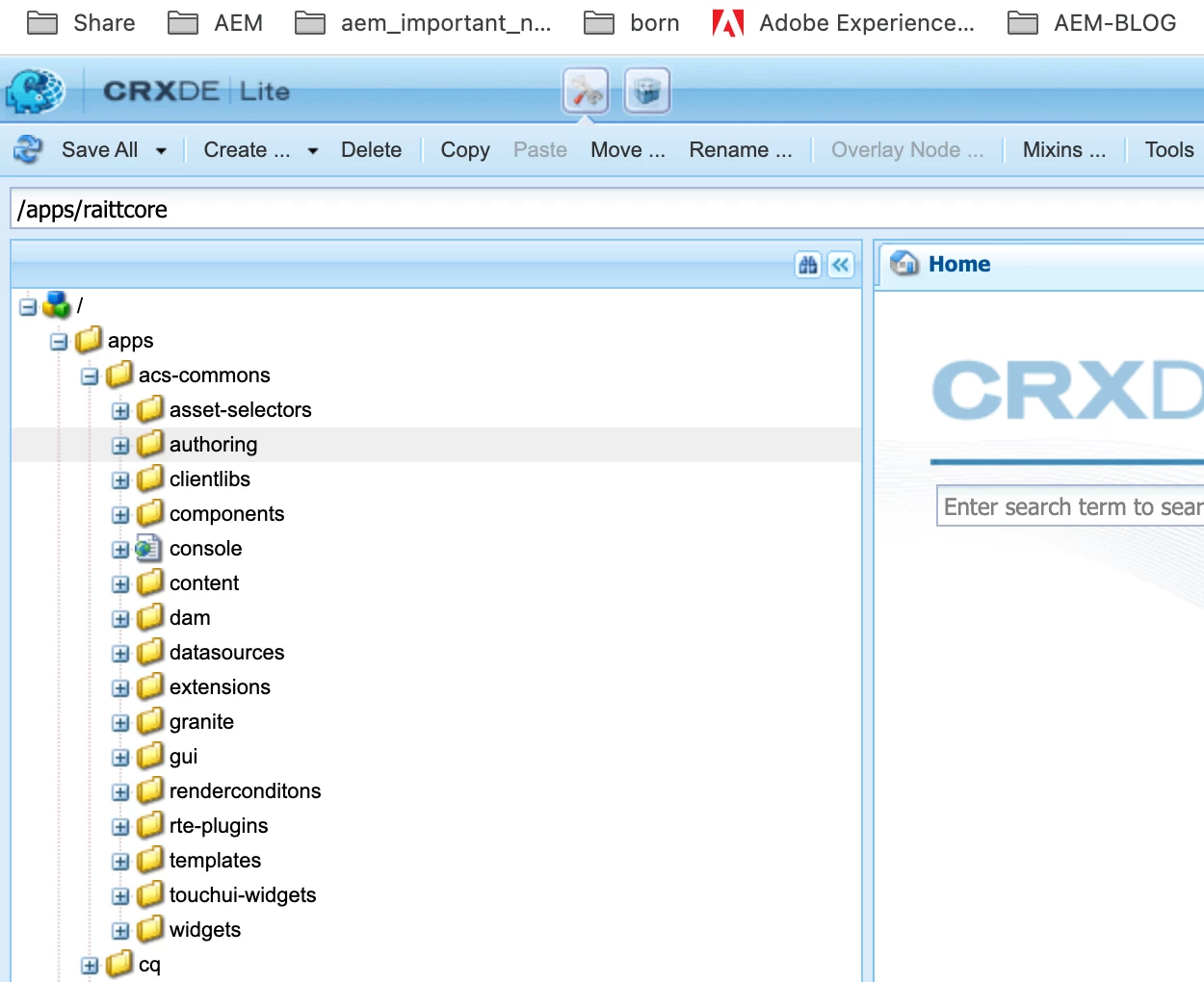Viewport: 1204px width, 982px height.
Task: Click Rename ... in the toolbar
Action: pyautogui.click(x=741, y=149)
